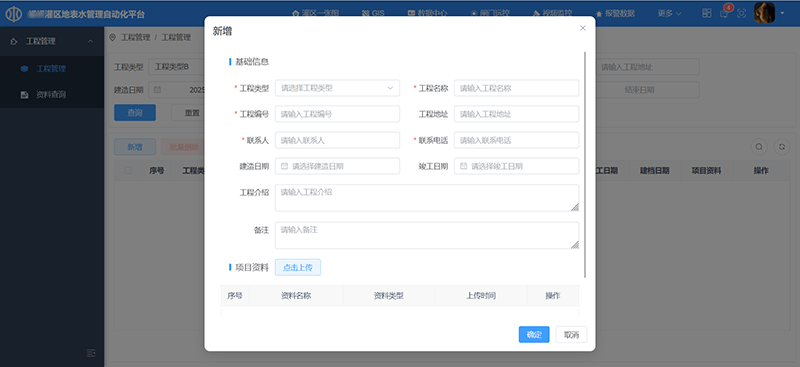This screenshot has height=367, width=800.
Task: Click the 工程名称 input field
Action: (516, 88)
